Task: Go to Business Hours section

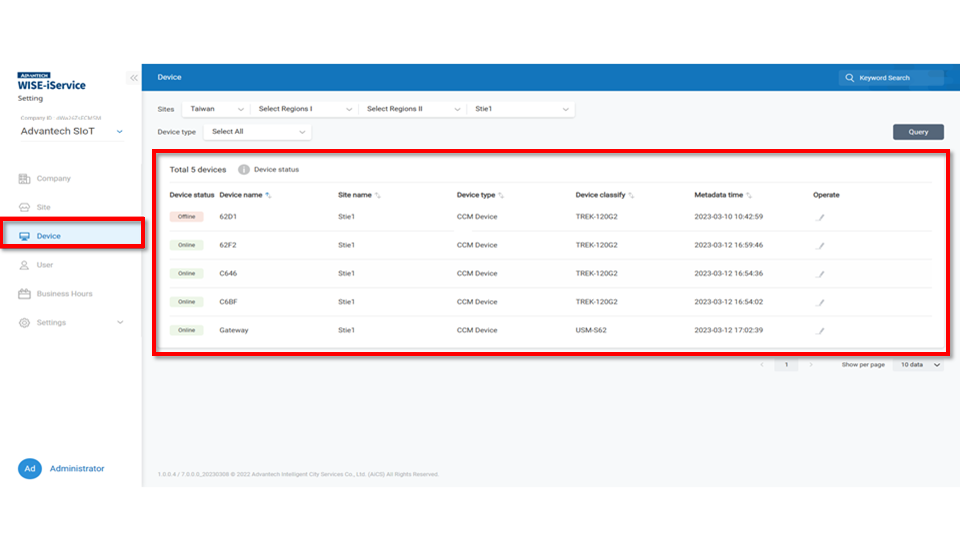Action: pyautogui.click(x=64, y=294)
